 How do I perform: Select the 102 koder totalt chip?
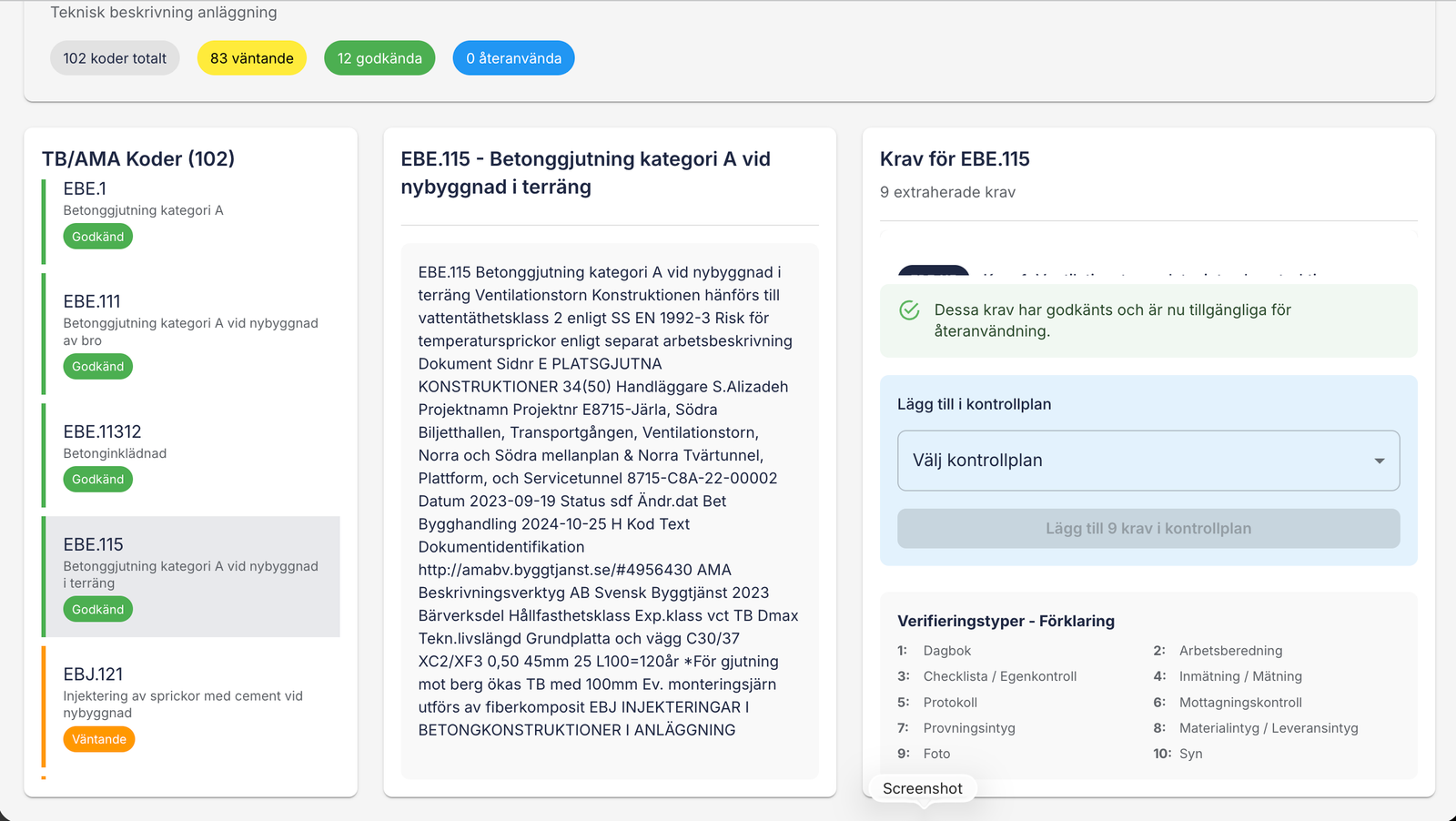115,58
